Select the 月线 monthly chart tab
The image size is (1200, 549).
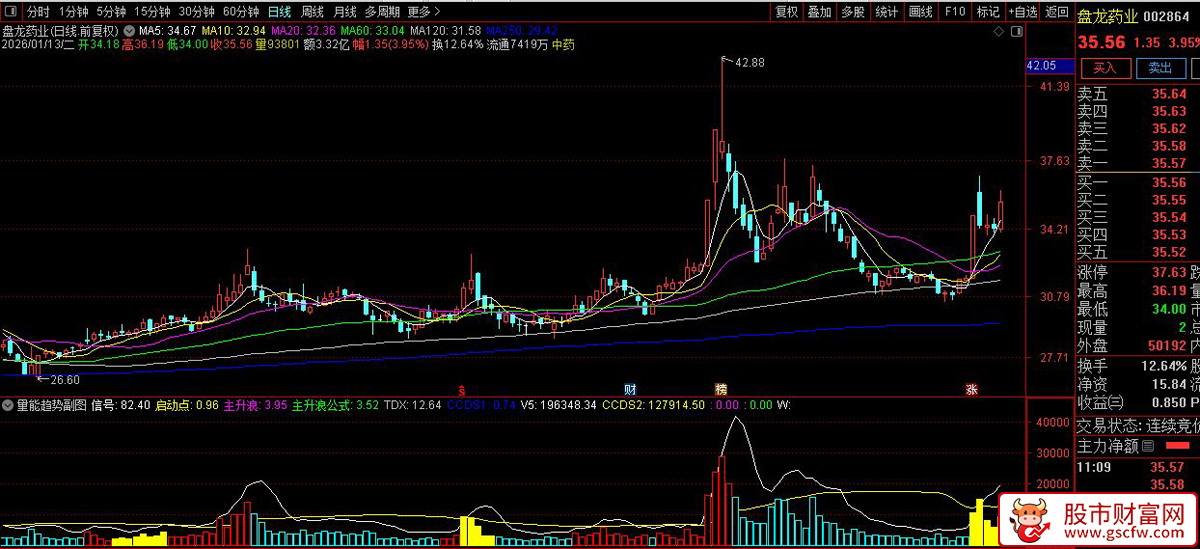(344, 12)
